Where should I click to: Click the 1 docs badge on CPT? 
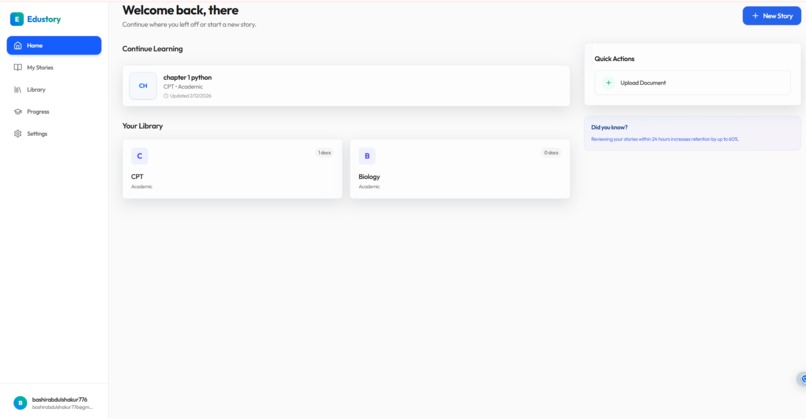pos(324,153)
